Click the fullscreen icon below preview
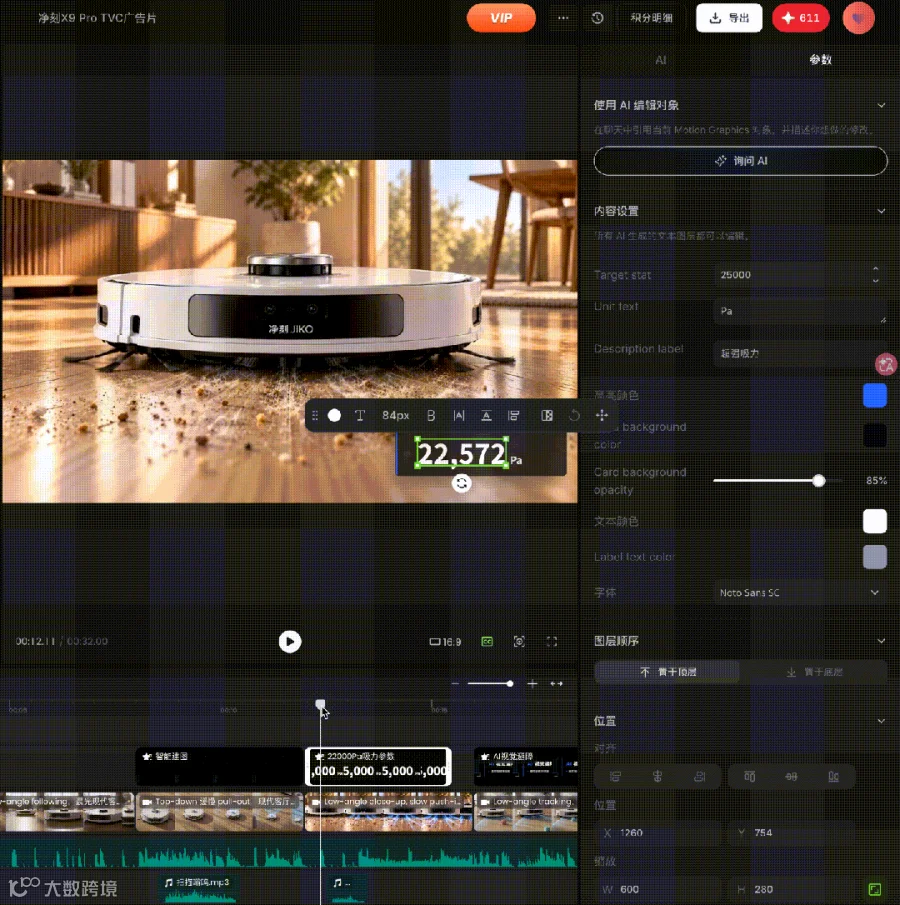 (x=551, y=642)
